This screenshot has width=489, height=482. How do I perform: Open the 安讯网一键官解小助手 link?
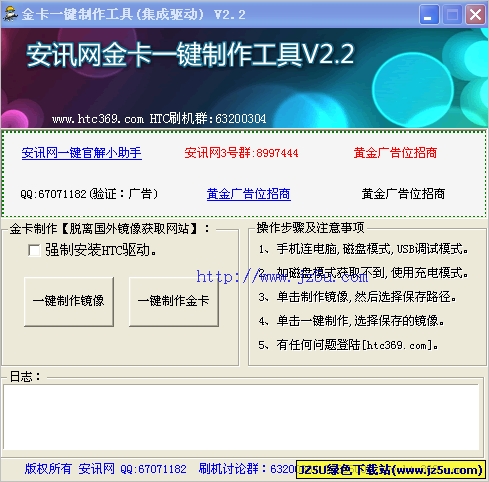pyautogui.click(x=82, y=153)
